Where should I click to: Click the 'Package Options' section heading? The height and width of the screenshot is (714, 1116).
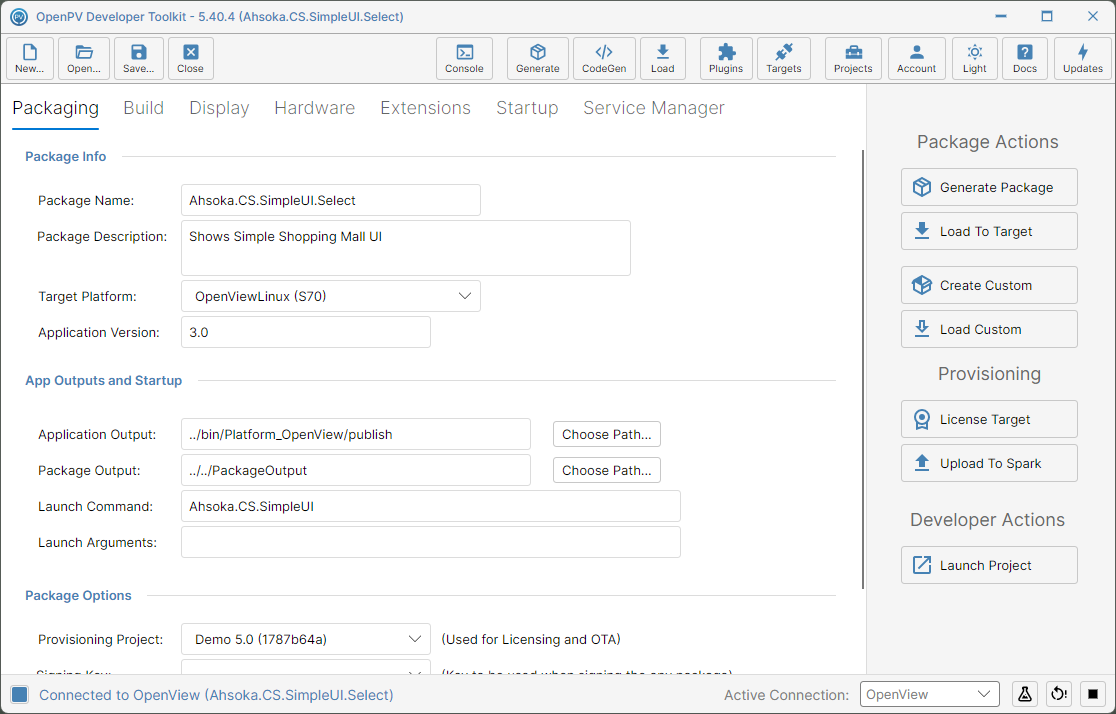tap(78, 596)
